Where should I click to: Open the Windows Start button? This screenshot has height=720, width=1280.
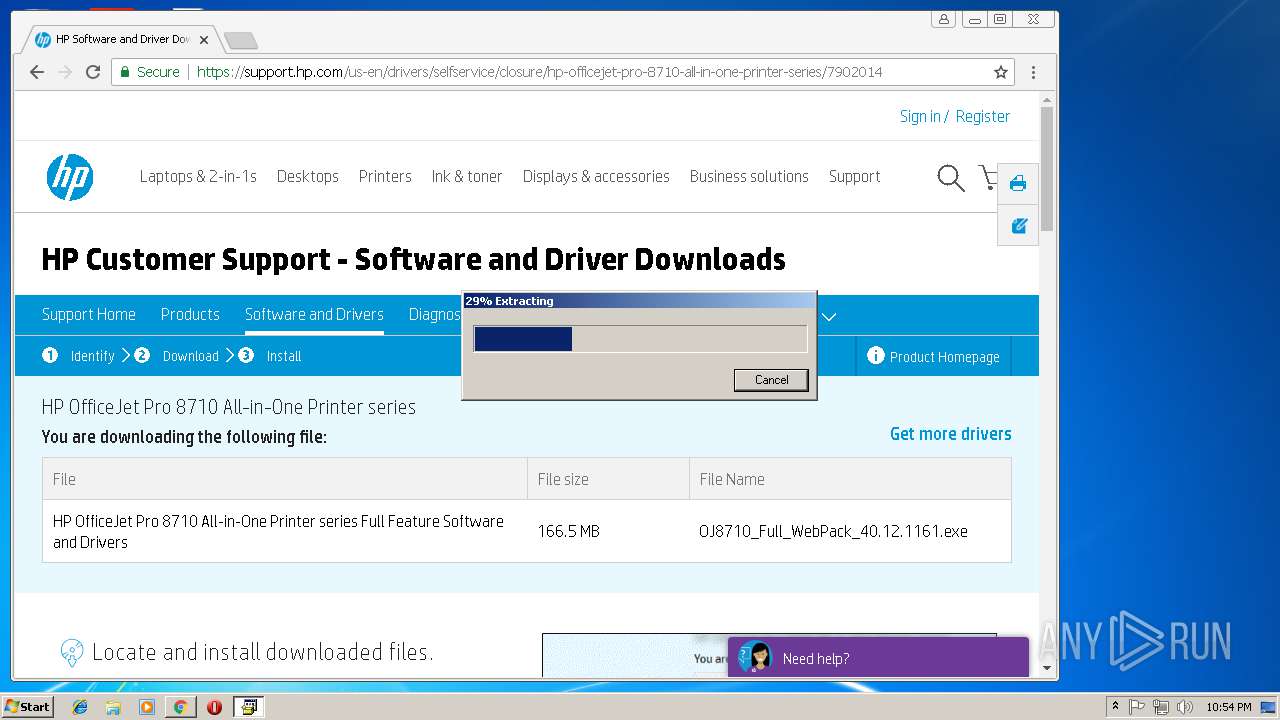27,707
